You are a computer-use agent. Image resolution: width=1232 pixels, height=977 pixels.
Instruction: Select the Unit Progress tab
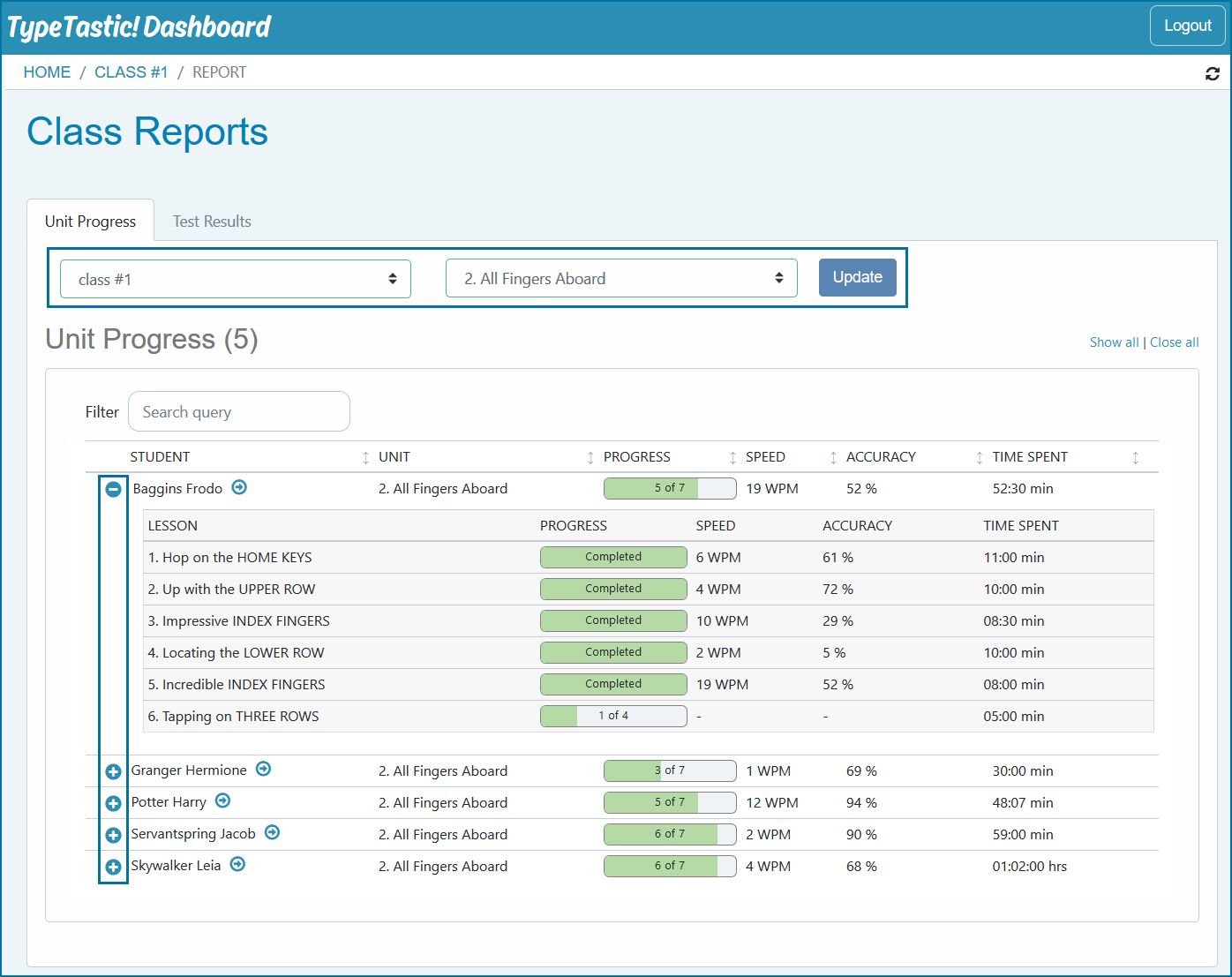pos(91,222)
